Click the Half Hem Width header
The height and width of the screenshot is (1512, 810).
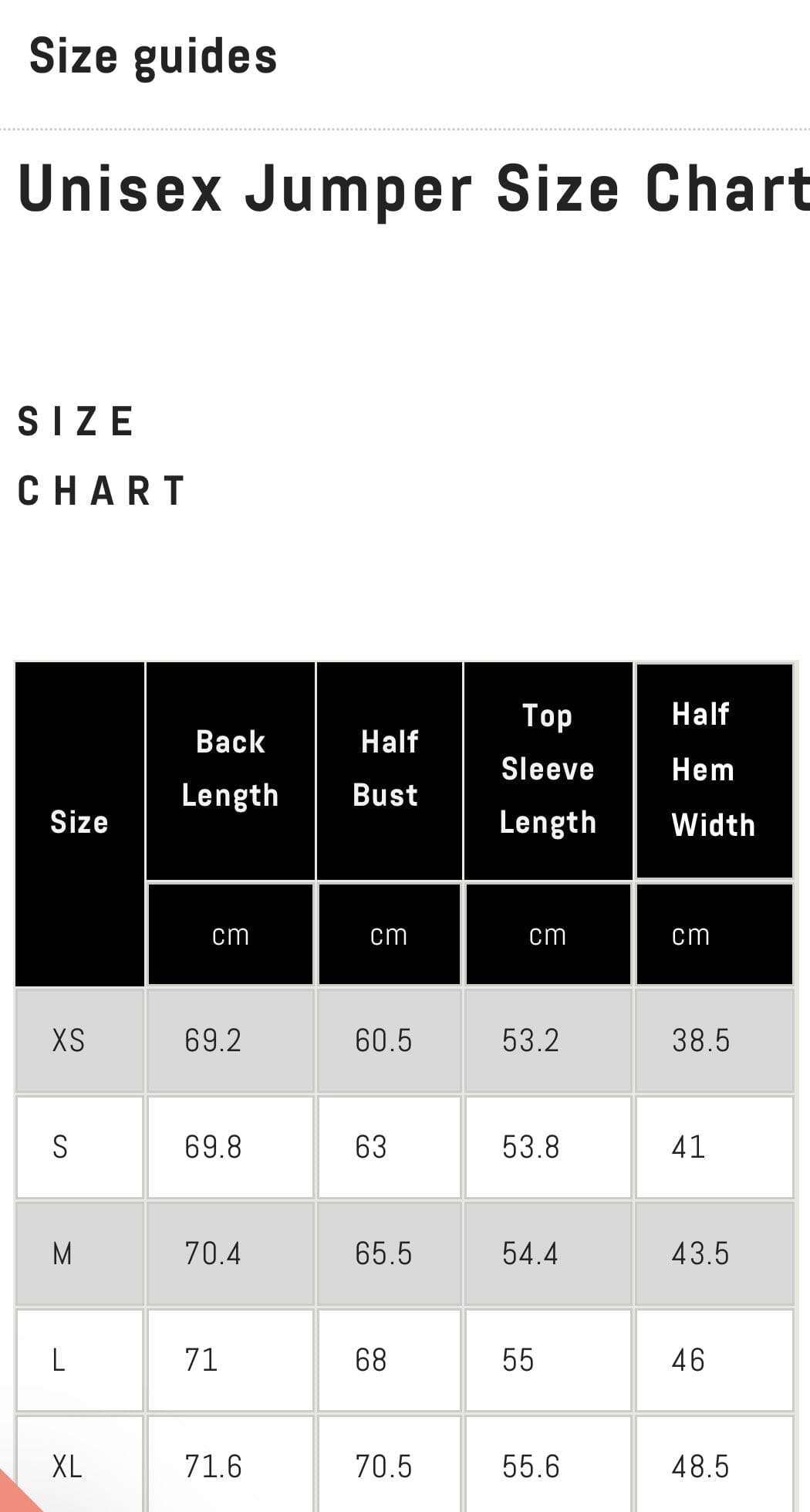tap(714, 770)
